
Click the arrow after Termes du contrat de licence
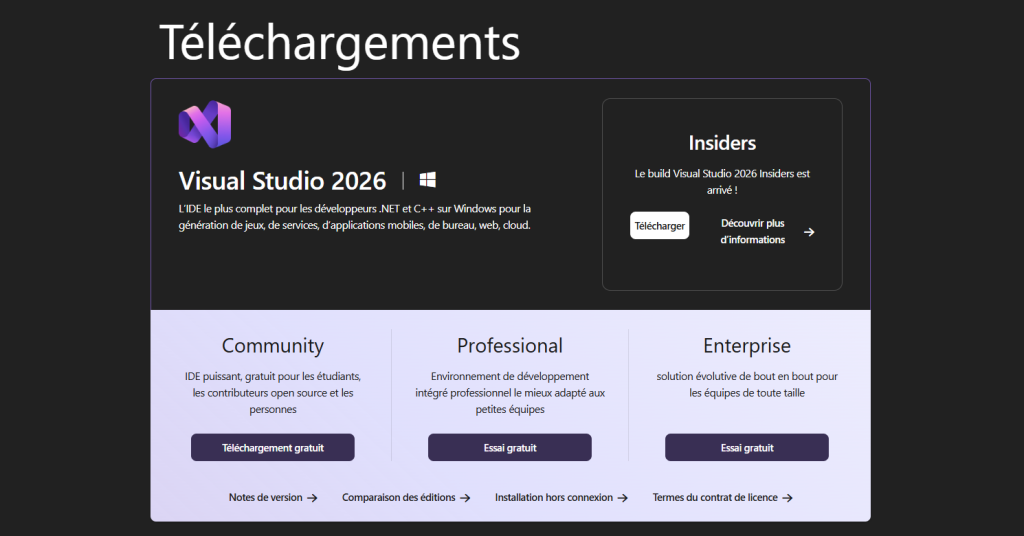pos(787,498)
